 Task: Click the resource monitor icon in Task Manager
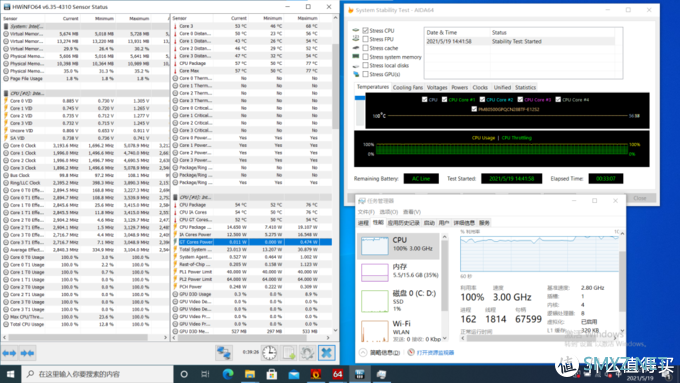coord(411,352)
